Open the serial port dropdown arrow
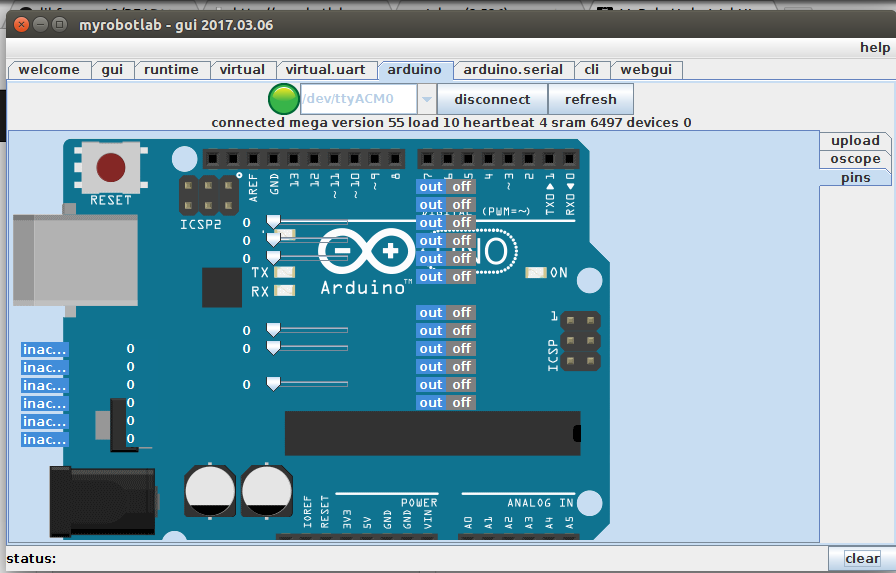The image size is (896, 573). coord(427,99)
